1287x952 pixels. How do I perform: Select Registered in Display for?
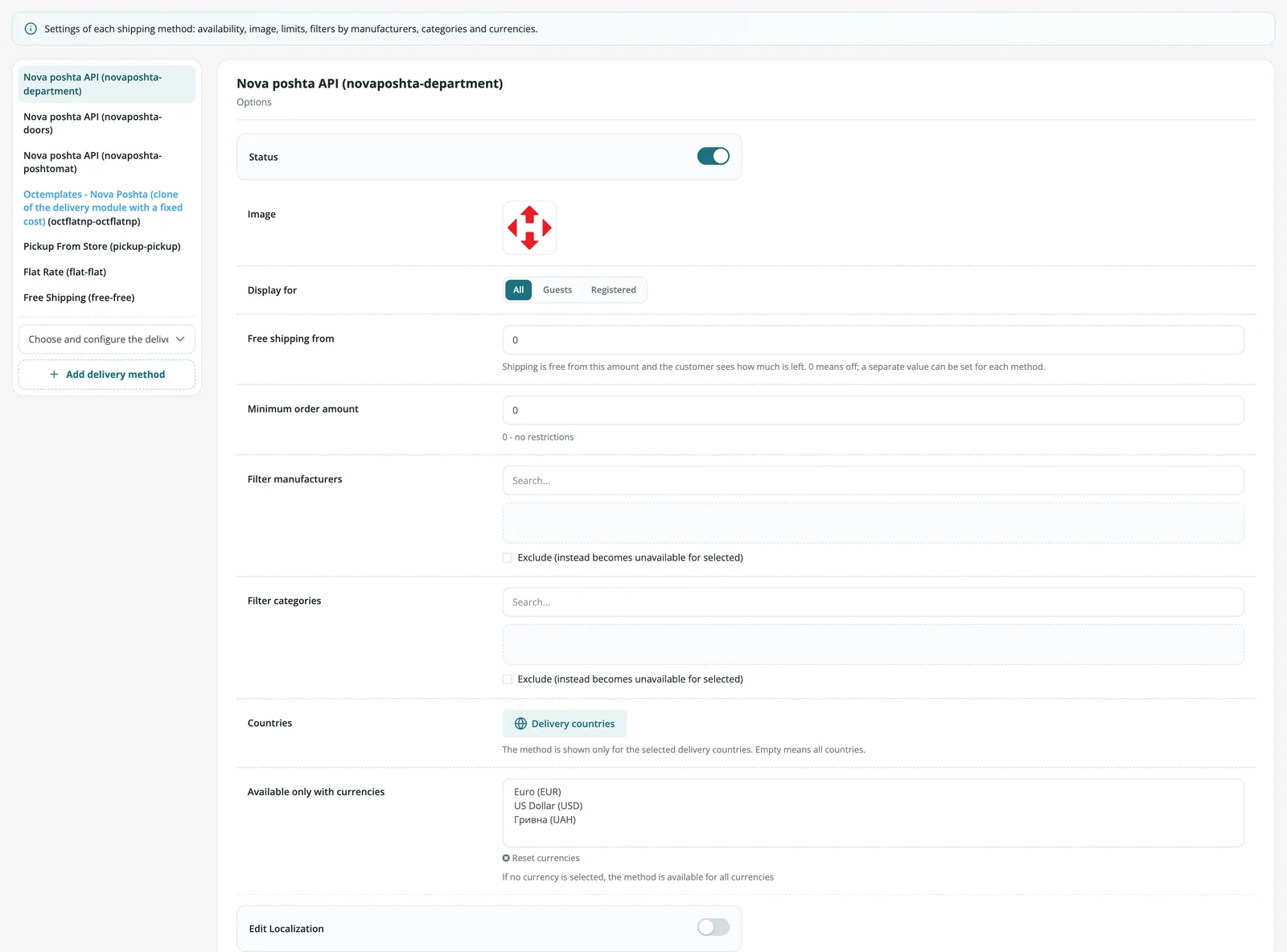point(614,289)
